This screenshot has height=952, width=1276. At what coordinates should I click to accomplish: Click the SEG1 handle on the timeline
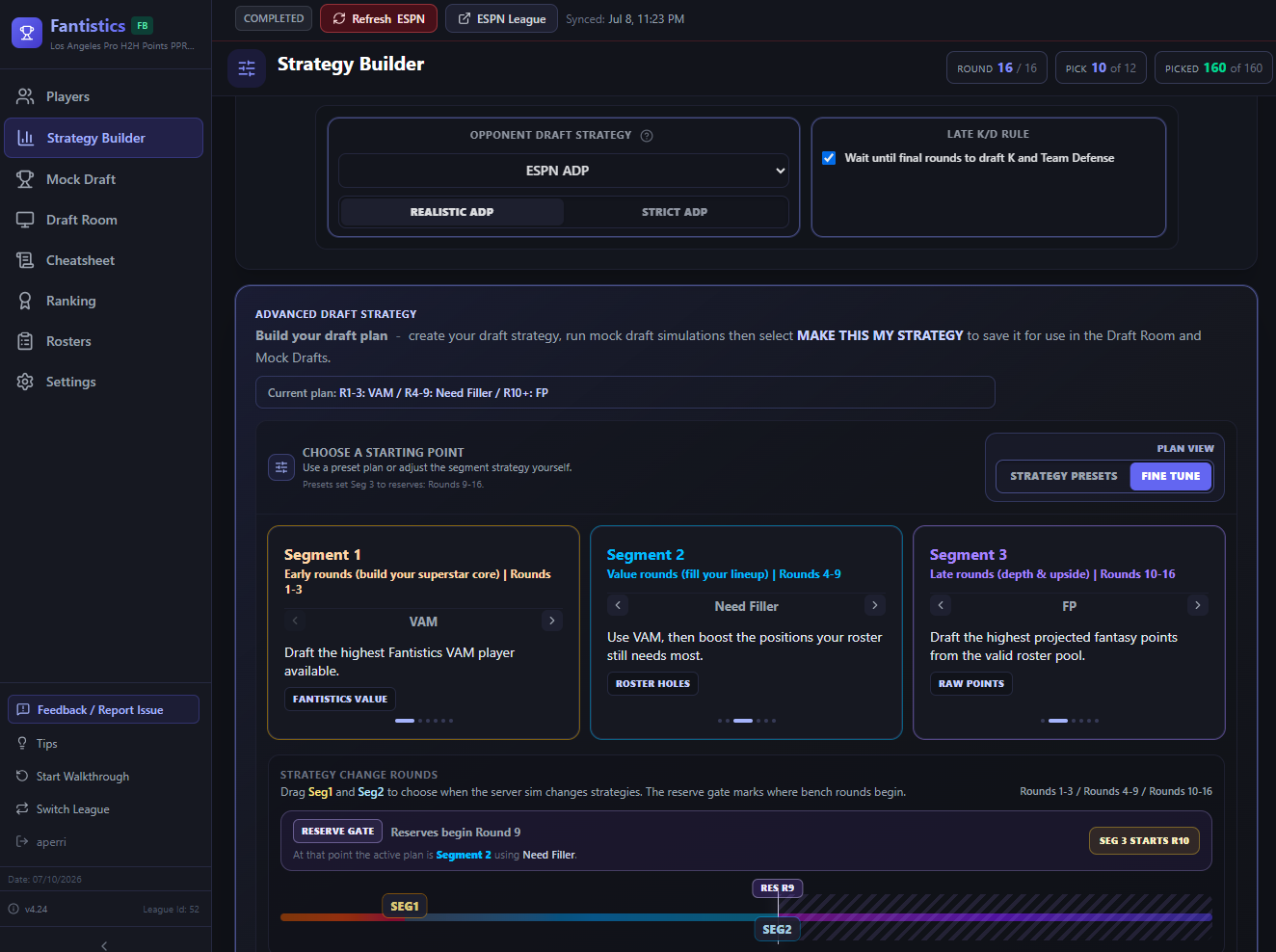[x=405, y=906]
